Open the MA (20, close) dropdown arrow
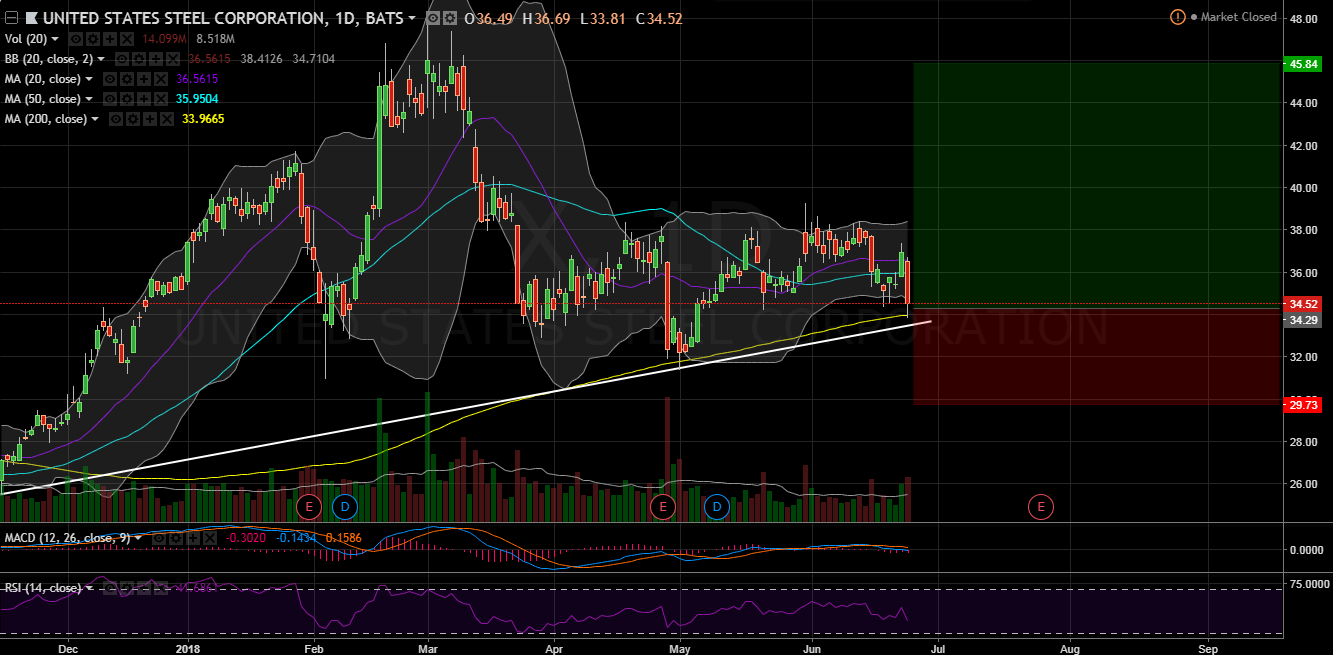Viewport: 1333px width, 655px height. pyautogui.click(x=89, y=79)
